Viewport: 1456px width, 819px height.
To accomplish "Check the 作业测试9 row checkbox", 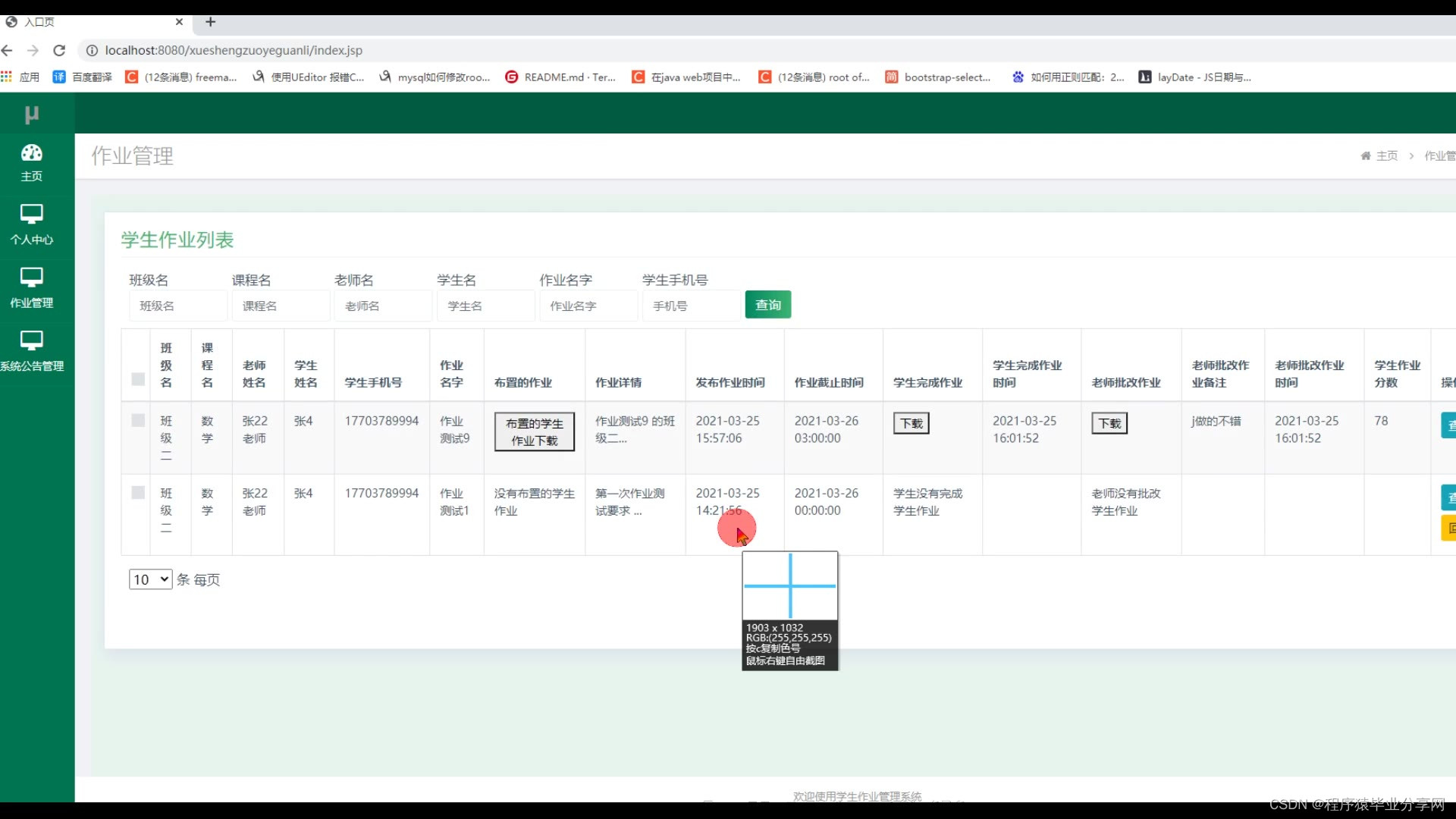I will pyautogui.click(x=138, y=420).
